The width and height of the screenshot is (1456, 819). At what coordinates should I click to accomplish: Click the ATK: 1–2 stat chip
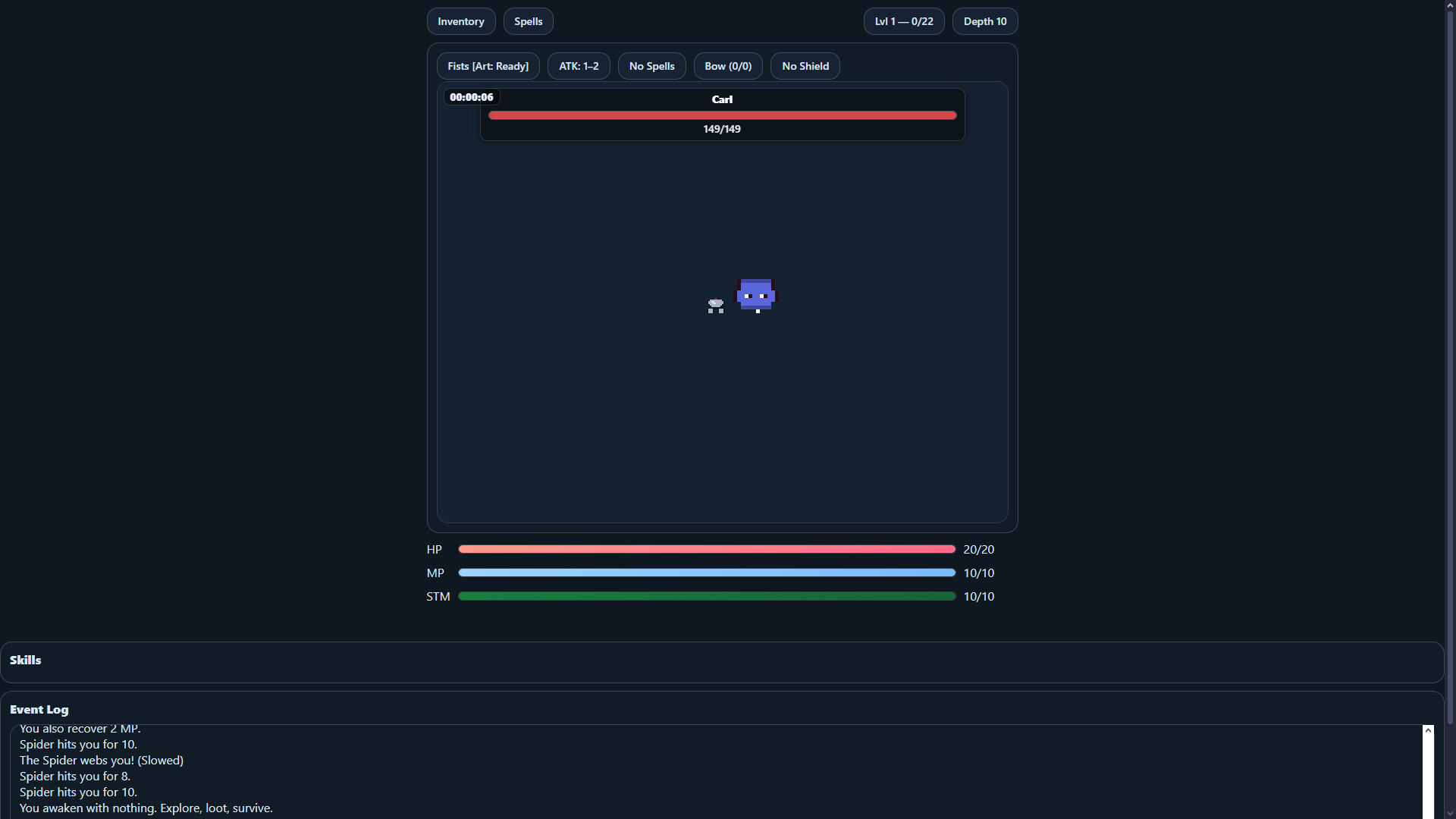click(x=578, y=66)
